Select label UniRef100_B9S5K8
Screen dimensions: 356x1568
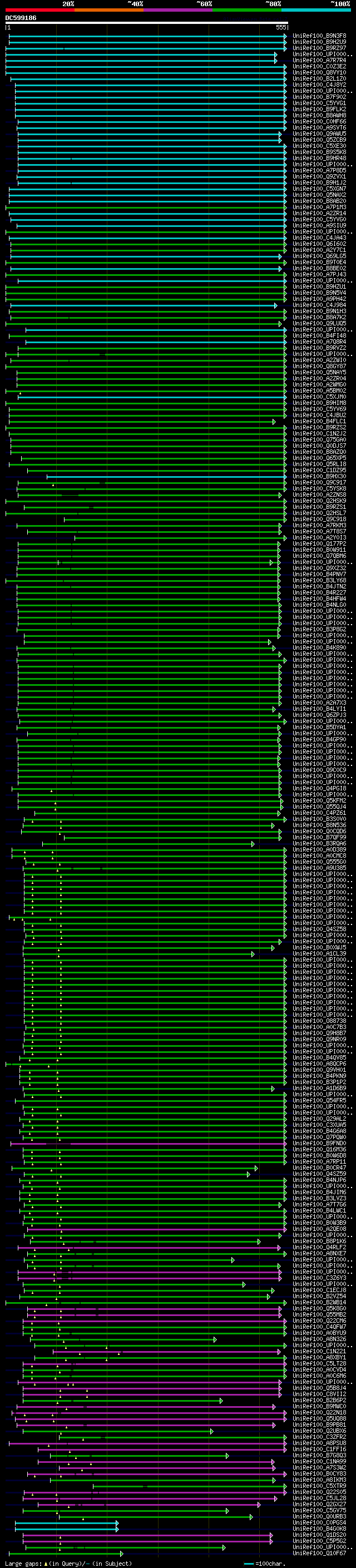(319, 152)
